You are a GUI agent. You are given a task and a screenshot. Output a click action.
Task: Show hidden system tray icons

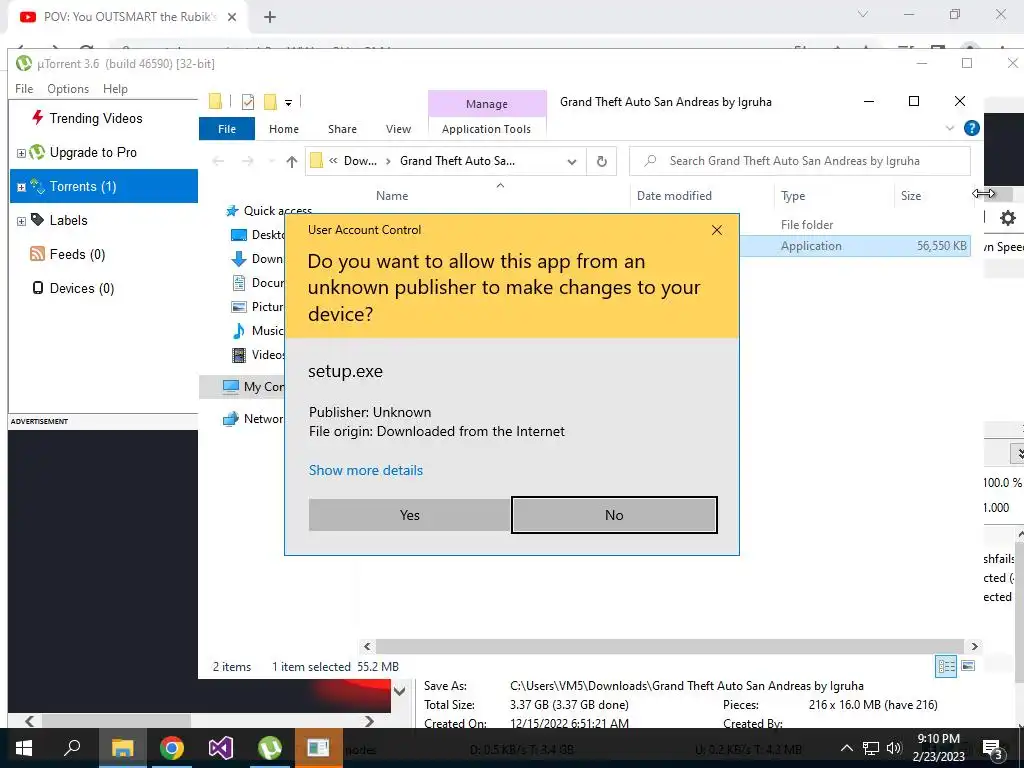click(x=846, y=748)
